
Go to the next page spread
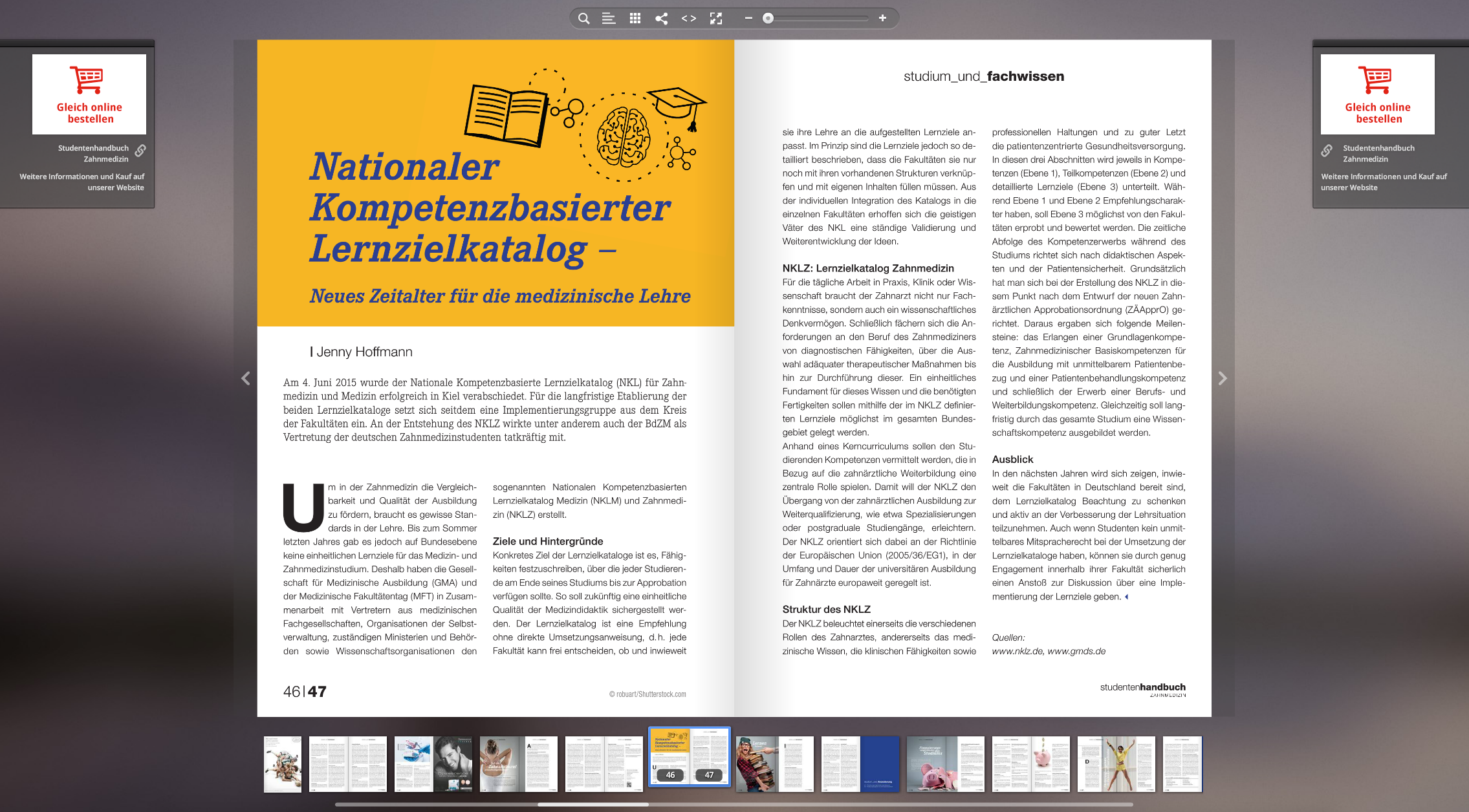[x=1223, y=378]
